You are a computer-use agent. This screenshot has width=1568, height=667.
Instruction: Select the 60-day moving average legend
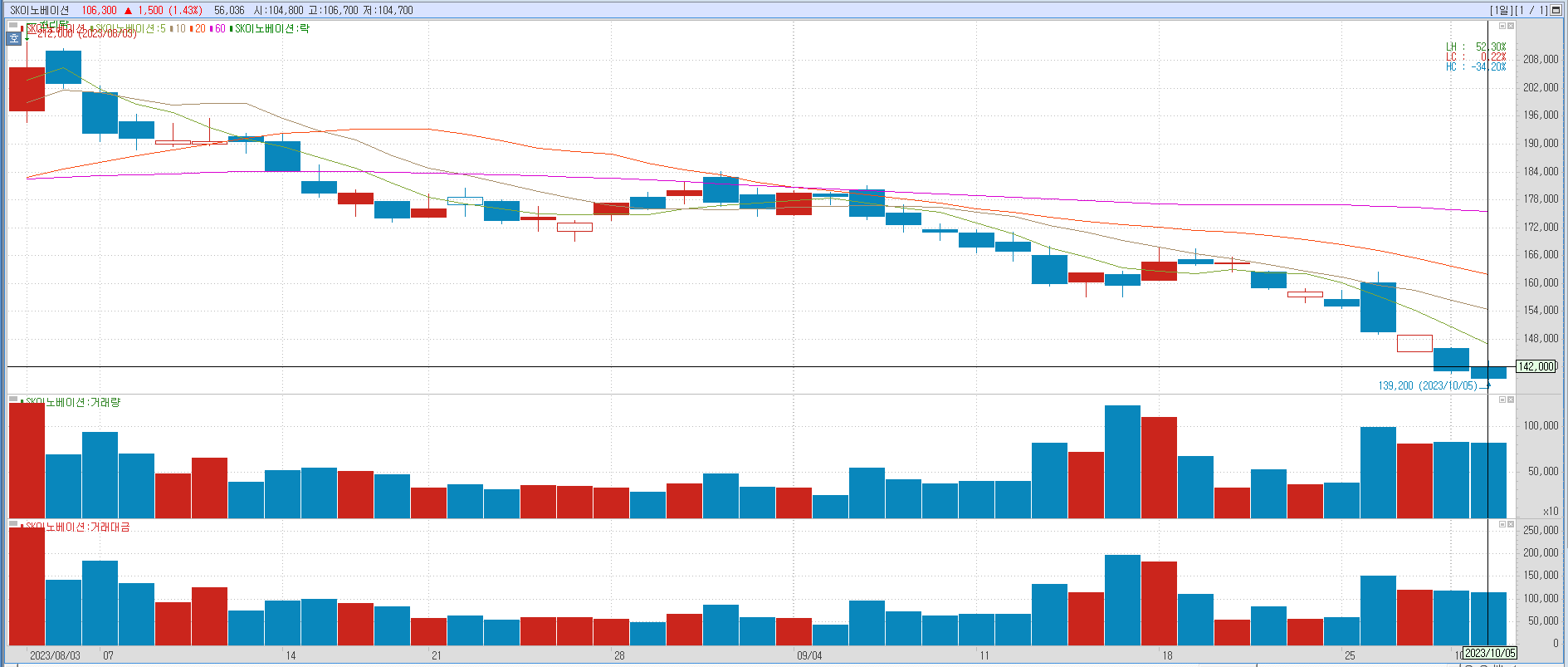point(219,28)
